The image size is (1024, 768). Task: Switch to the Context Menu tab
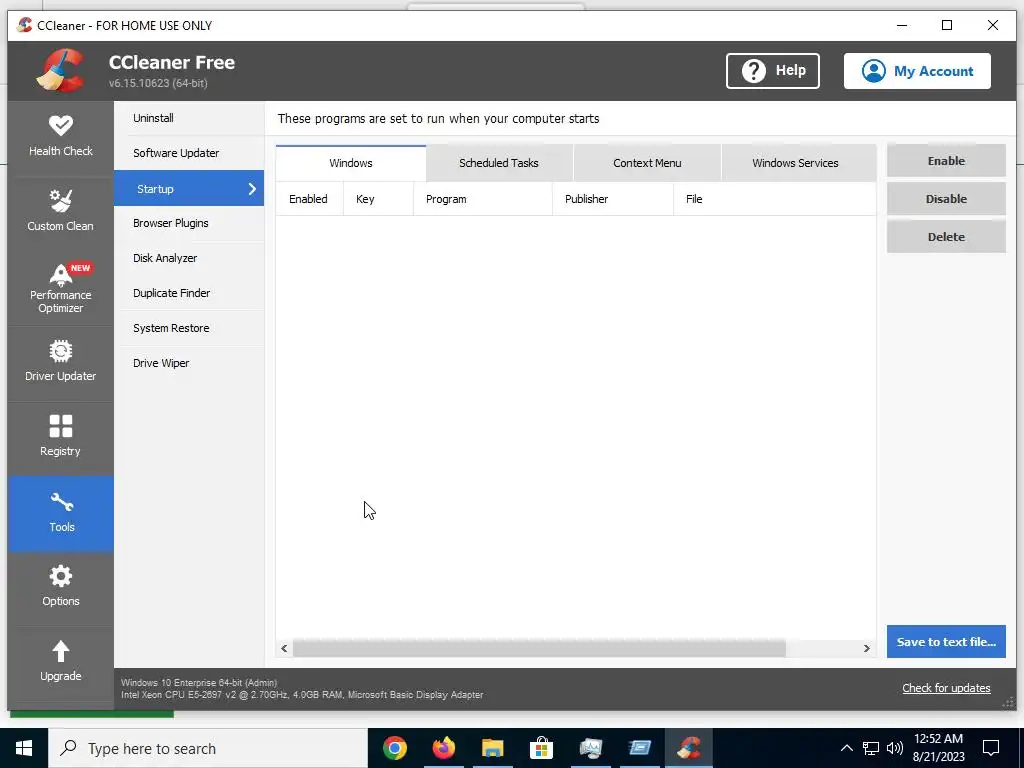(647, 163)
